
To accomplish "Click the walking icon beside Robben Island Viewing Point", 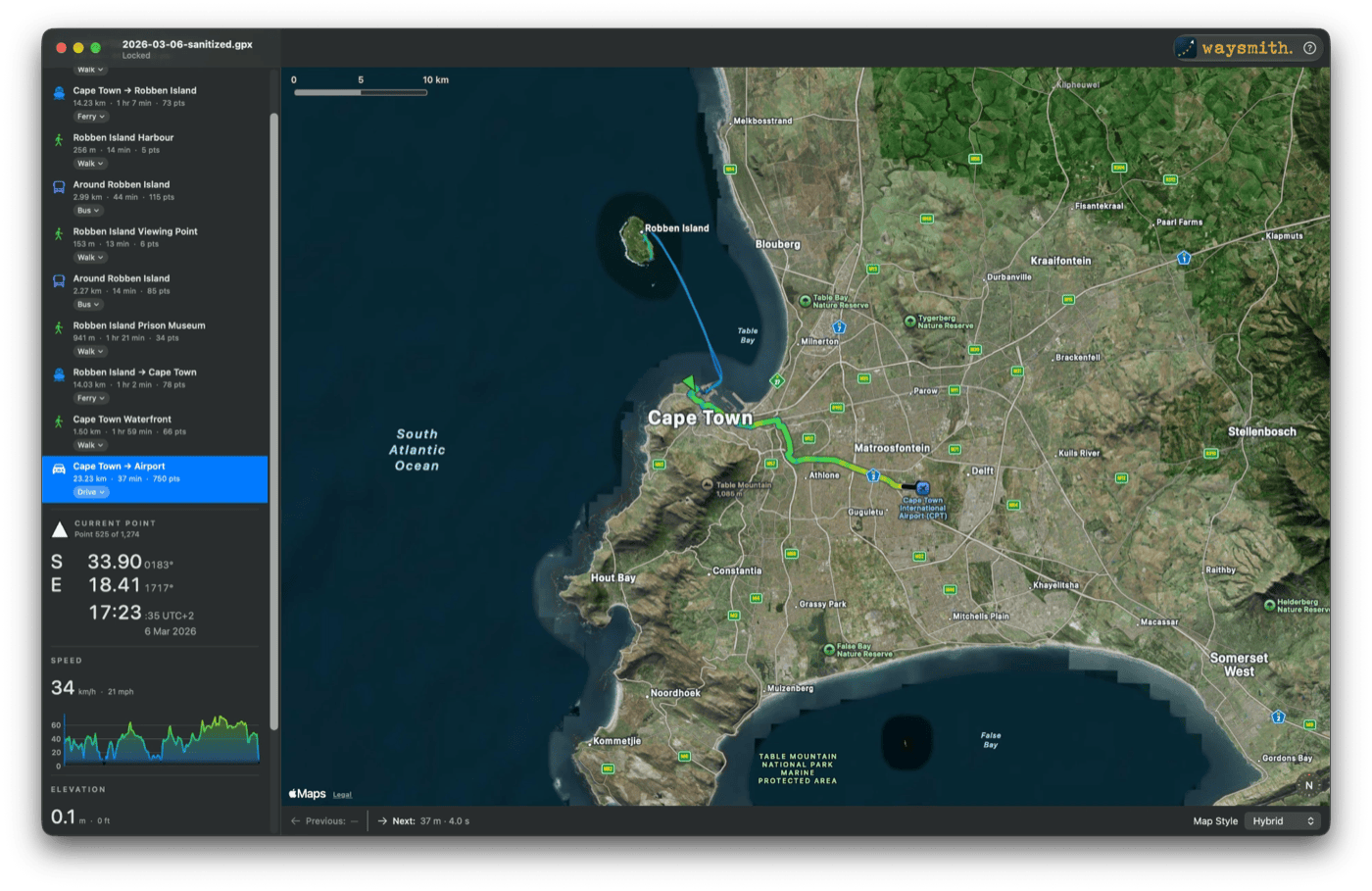I will click(59, 234).
